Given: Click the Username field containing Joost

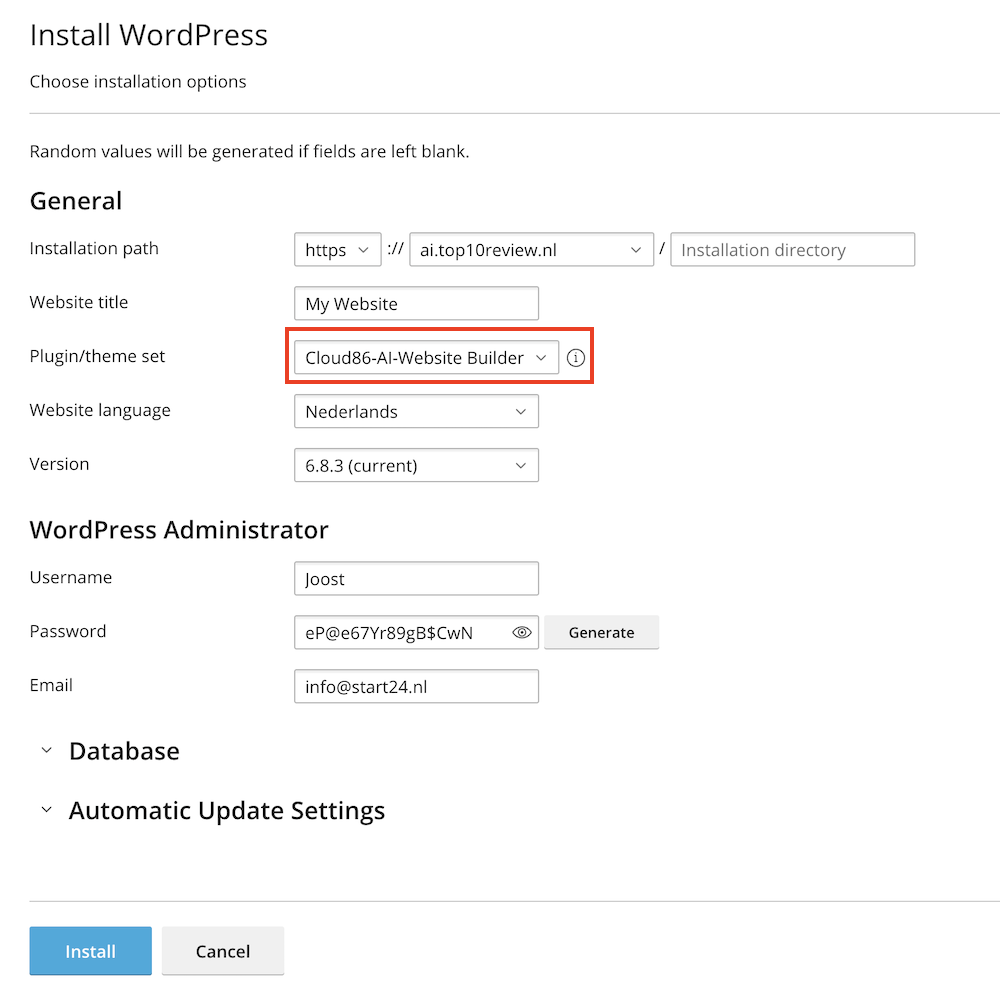Looking at the screenshot, I should (x=416, y=578).
